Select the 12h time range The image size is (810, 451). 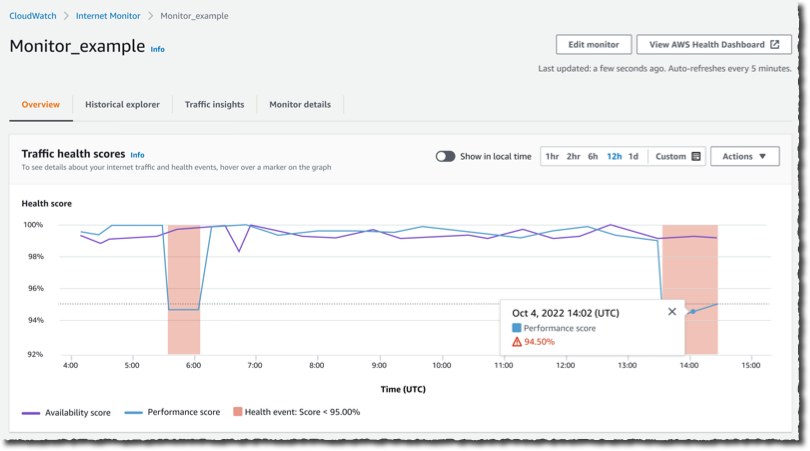614,156
